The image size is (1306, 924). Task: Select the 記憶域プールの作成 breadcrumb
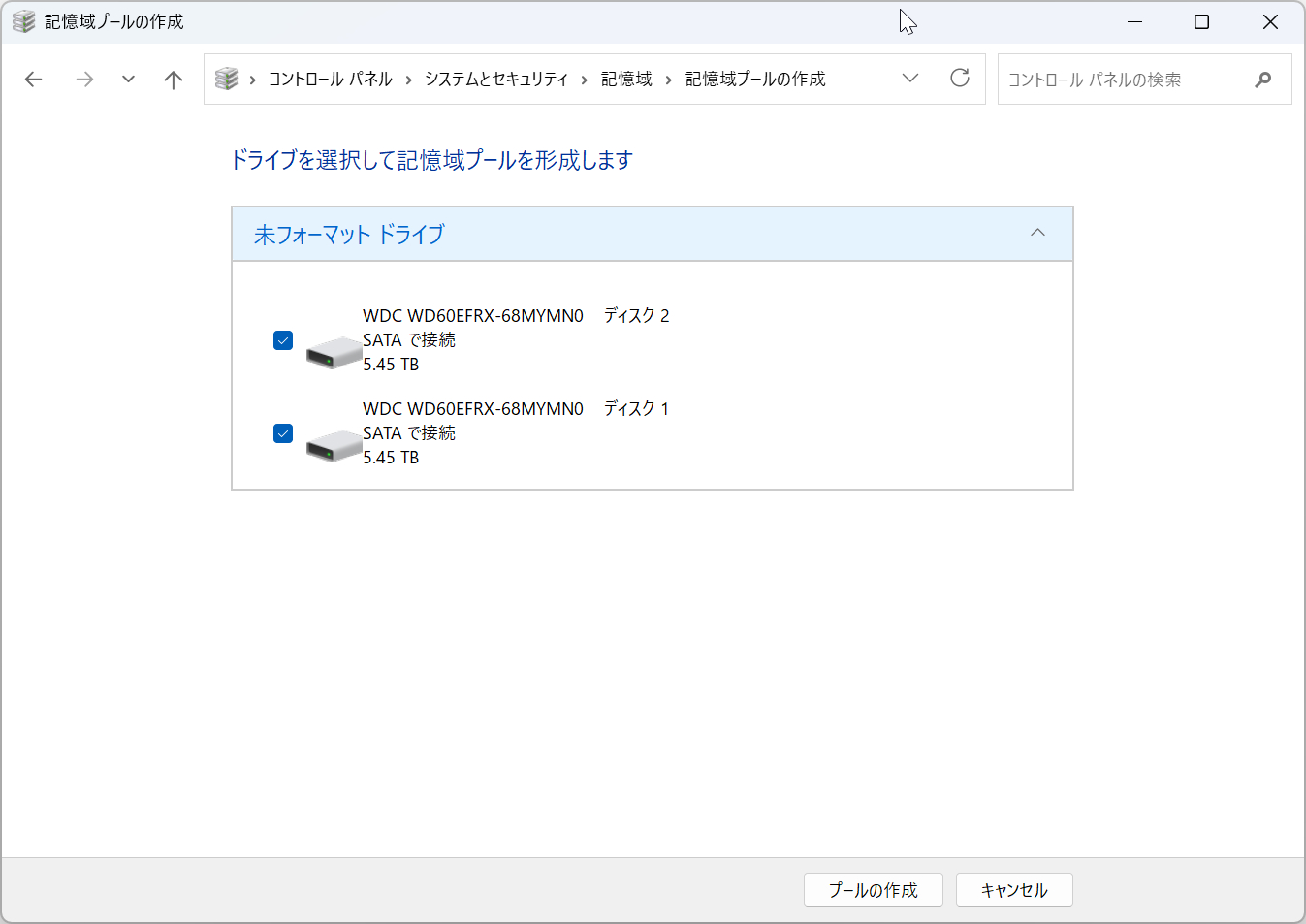755,80
